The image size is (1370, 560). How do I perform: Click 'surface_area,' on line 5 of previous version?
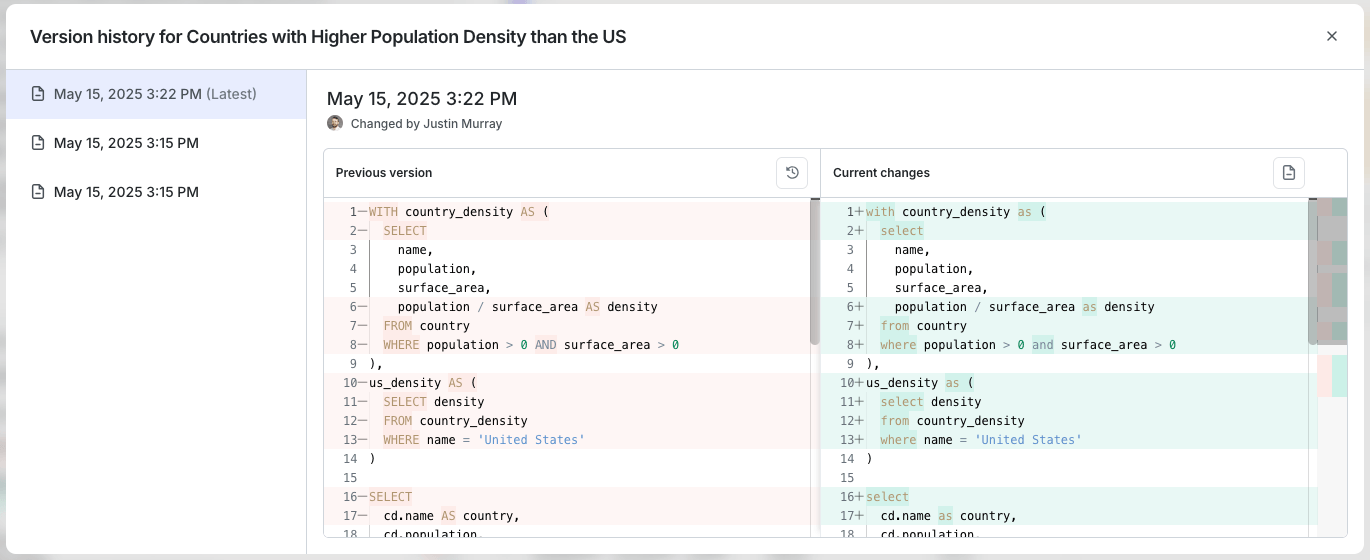444,288
